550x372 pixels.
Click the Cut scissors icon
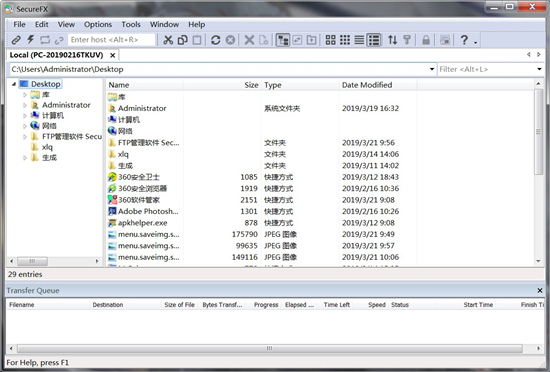pyautogui.click(x=168, y=40)
